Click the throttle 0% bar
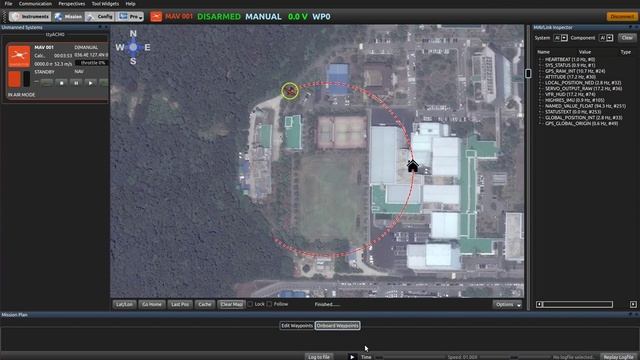640x360 pixels. click(x=92, y=63)
